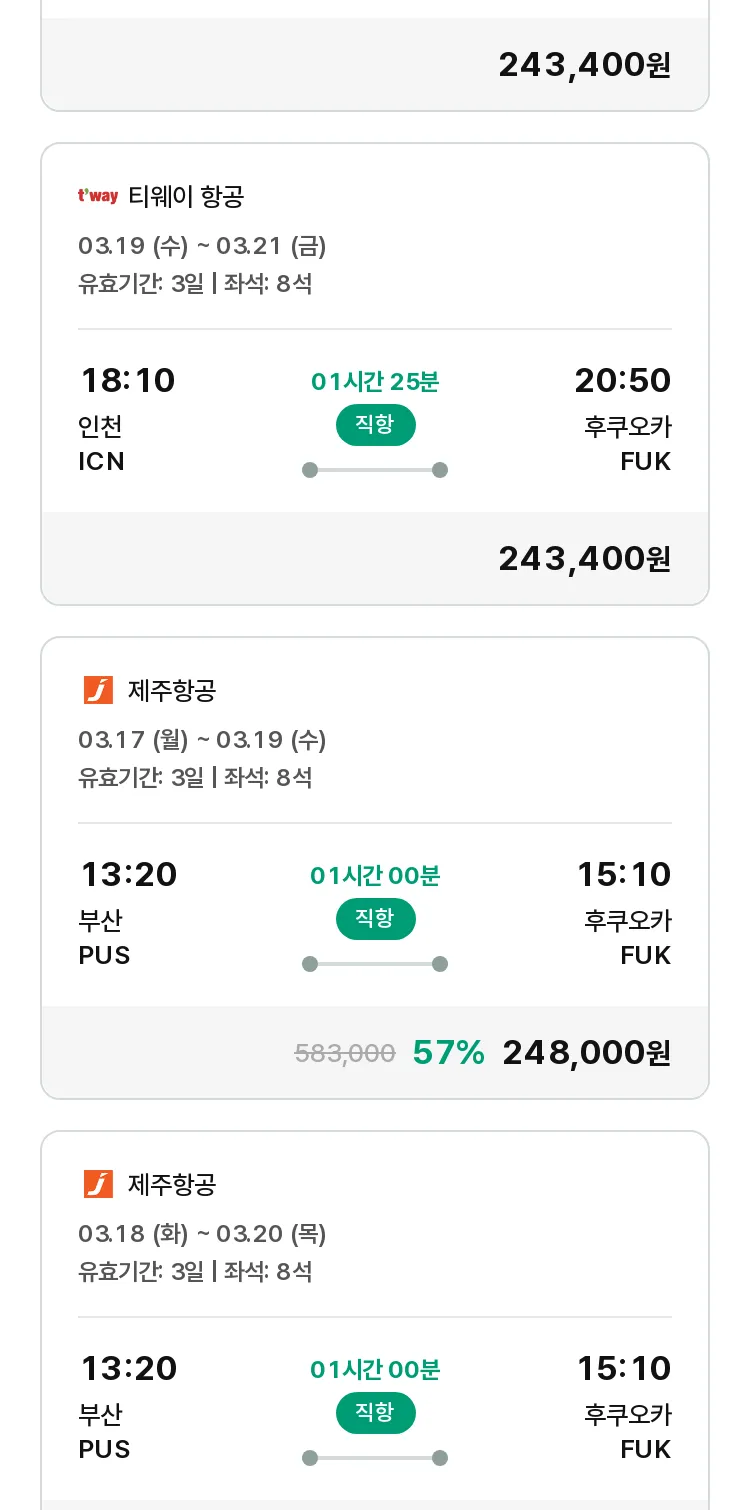750x1510 pixels.
Task: Click route line under T'way 직항 badge
Action: pos(375,470)
